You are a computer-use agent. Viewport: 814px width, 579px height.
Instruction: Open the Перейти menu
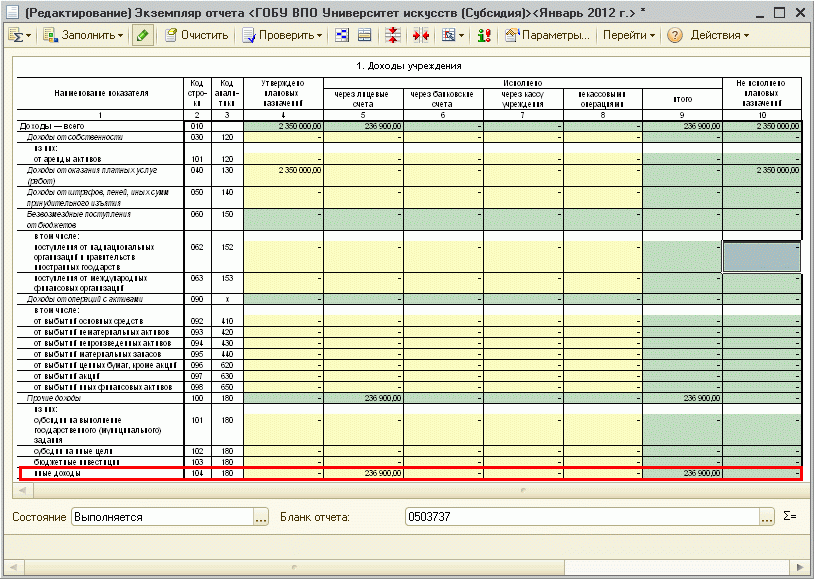pos(629,35)
